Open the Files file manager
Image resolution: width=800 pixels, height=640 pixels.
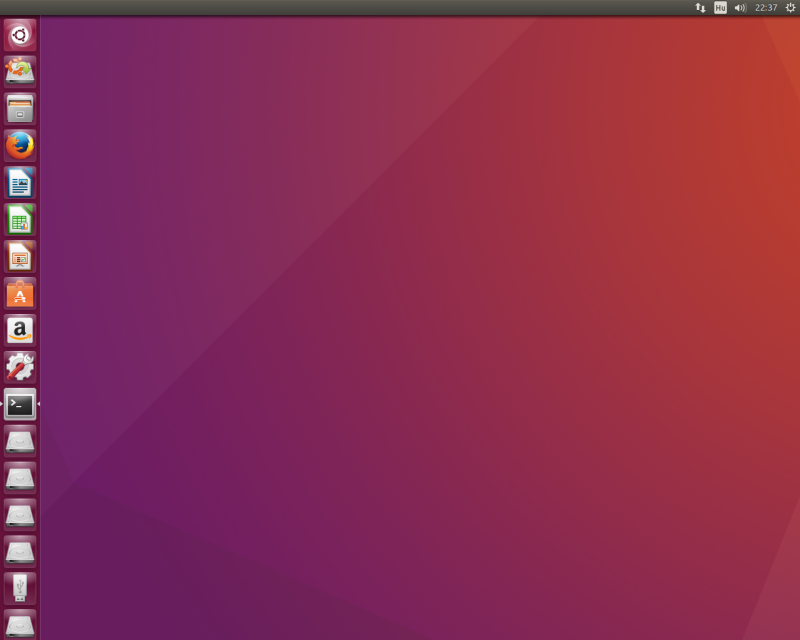click(20, 108)
